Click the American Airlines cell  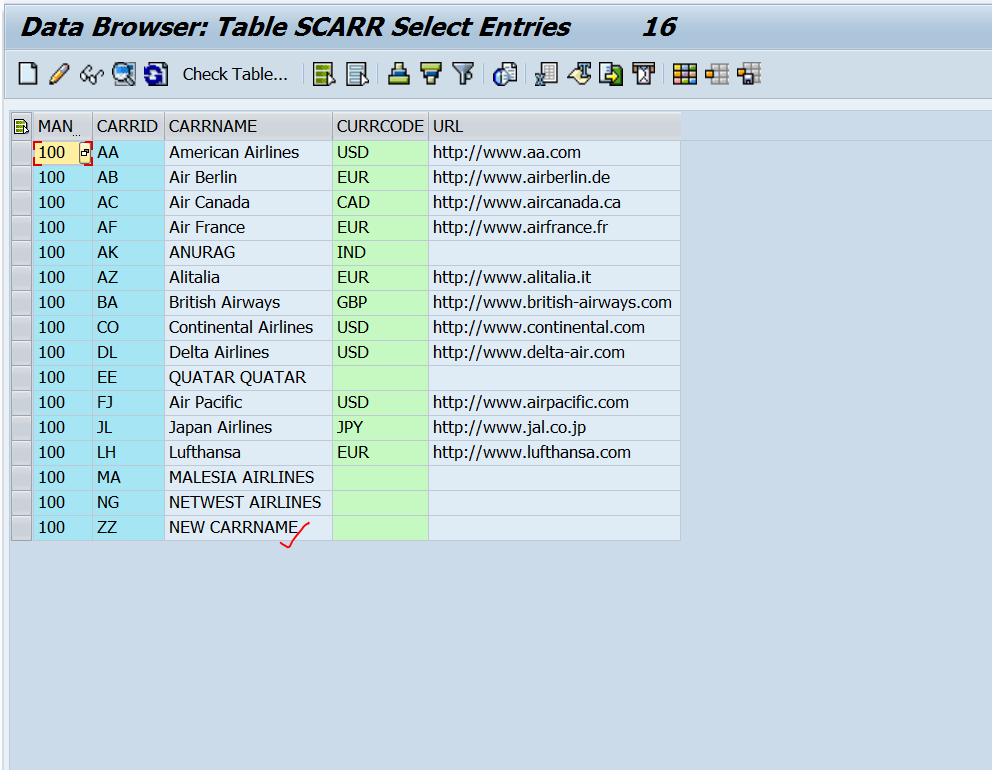[249, 152]
